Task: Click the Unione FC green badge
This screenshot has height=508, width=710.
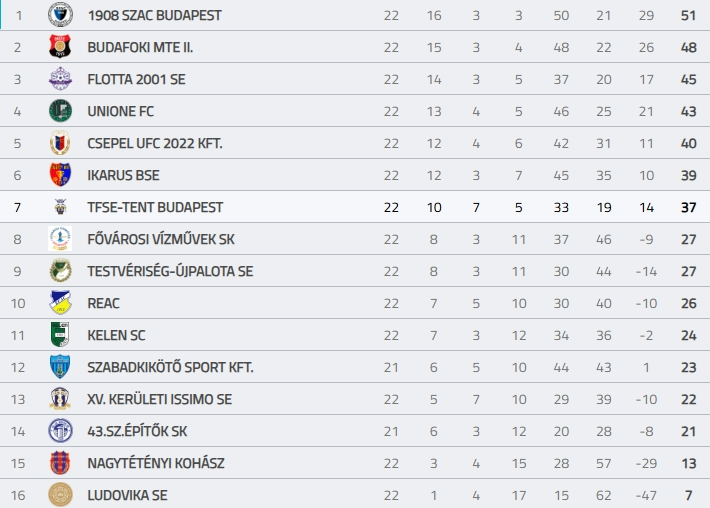Action: click(60, 111)
